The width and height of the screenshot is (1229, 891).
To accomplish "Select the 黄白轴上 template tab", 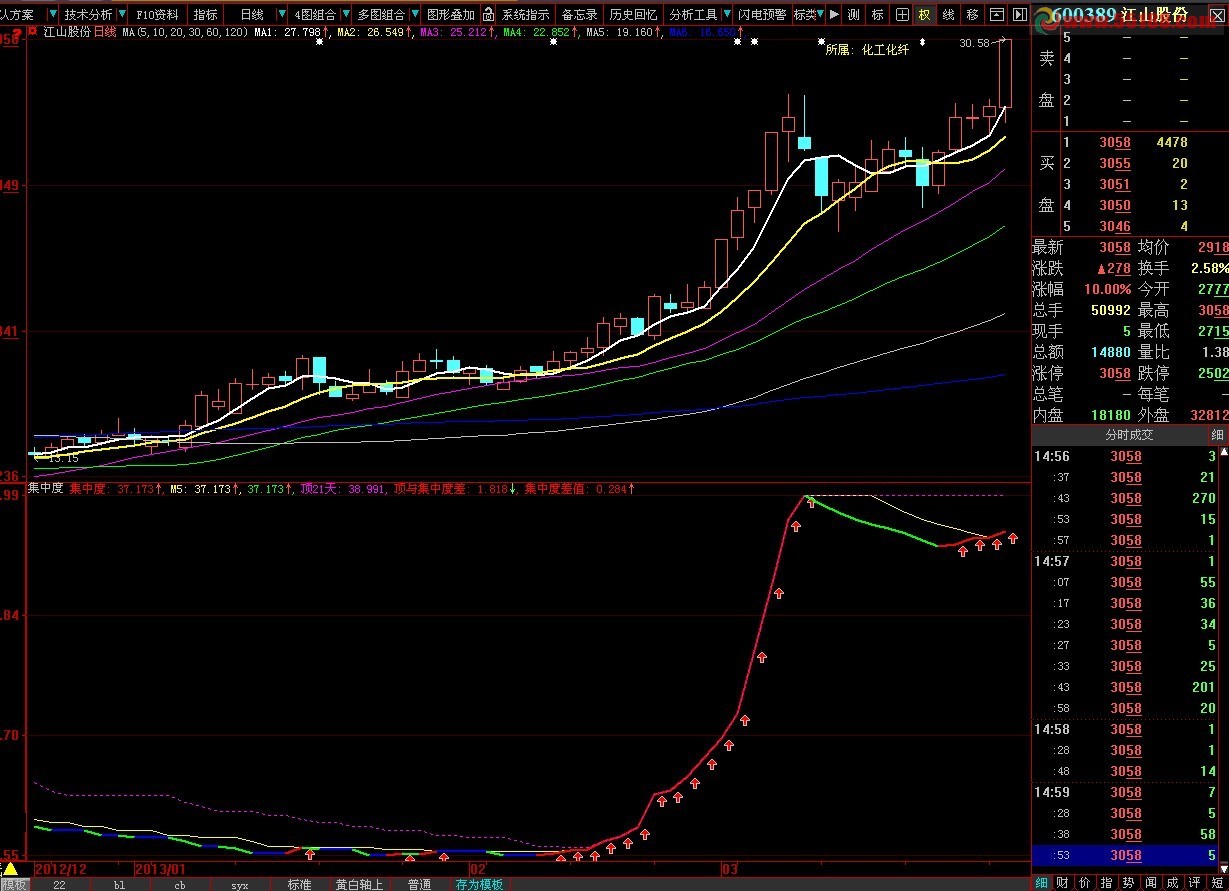I will pyautogui.click(x=359, y=884).
